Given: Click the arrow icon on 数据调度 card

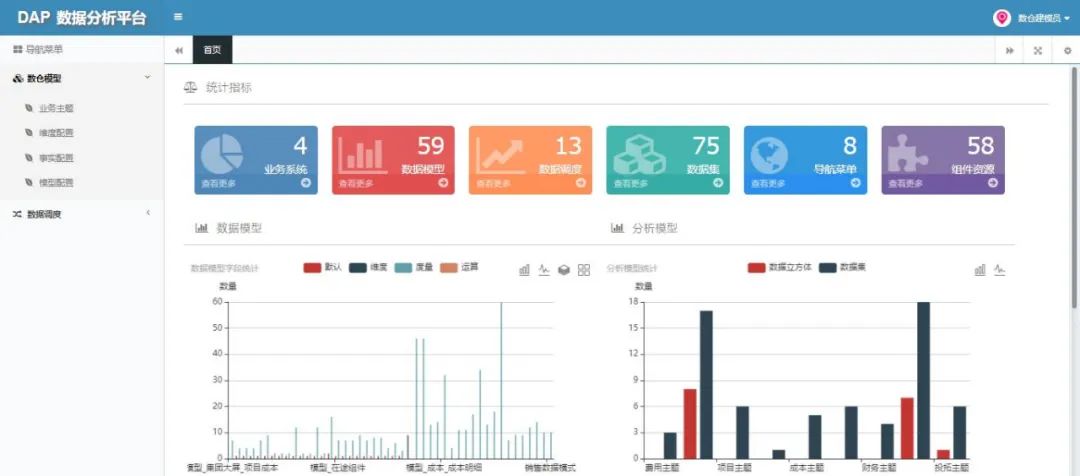Looking at the screenshot, I should coord(581,183).
